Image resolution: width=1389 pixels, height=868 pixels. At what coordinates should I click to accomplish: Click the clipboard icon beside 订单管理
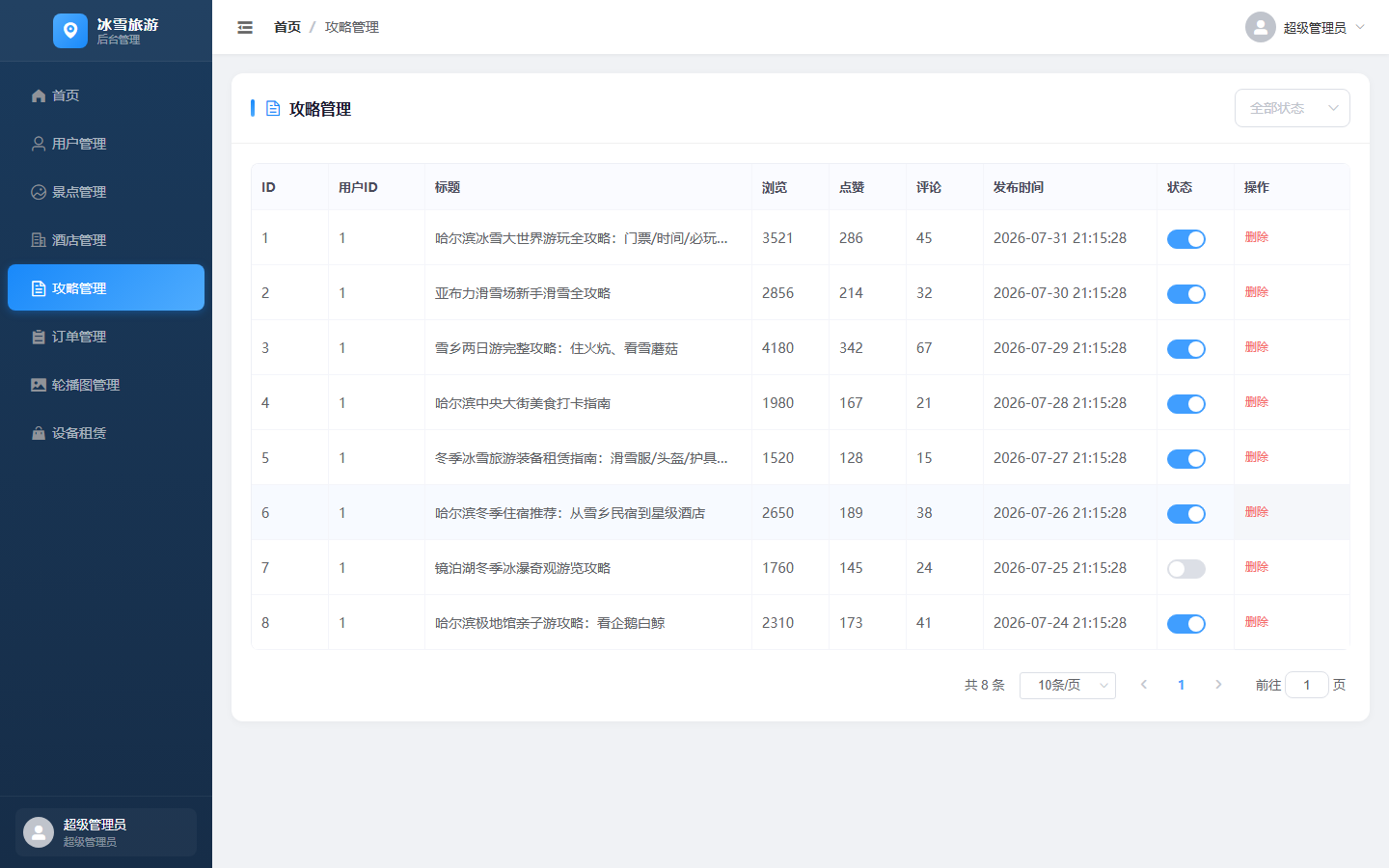coord(39,337)
